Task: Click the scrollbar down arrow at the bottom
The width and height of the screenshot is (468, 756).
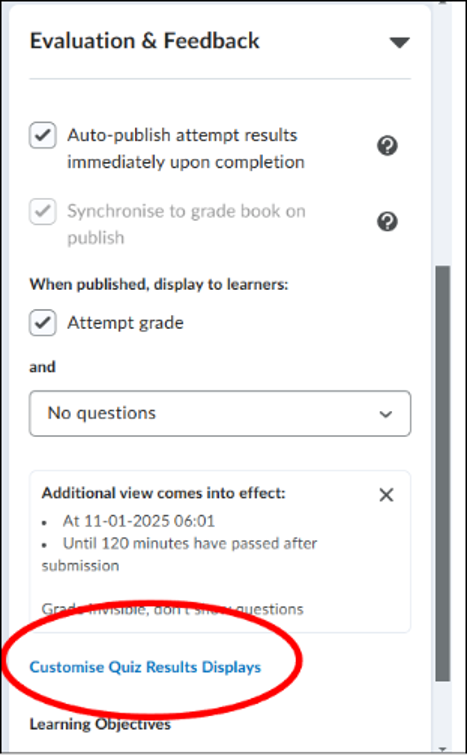Action: coord(442,749)
